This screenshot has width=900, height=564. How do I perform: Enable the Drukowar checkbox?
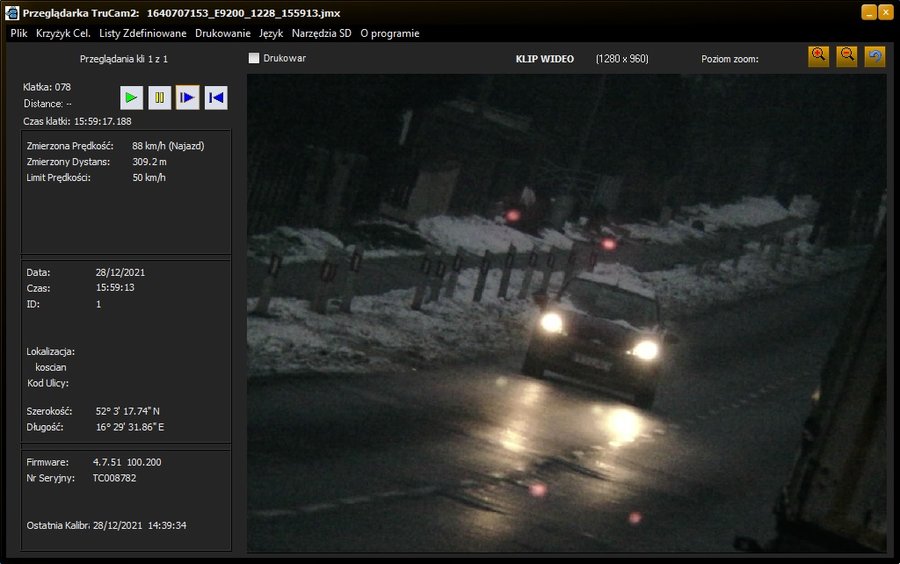(x=254, y=58)
